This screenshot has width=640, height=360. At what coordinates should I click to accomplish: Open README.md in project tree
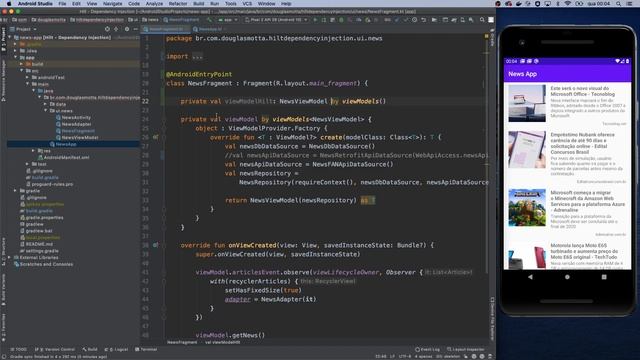click(36, 244)
